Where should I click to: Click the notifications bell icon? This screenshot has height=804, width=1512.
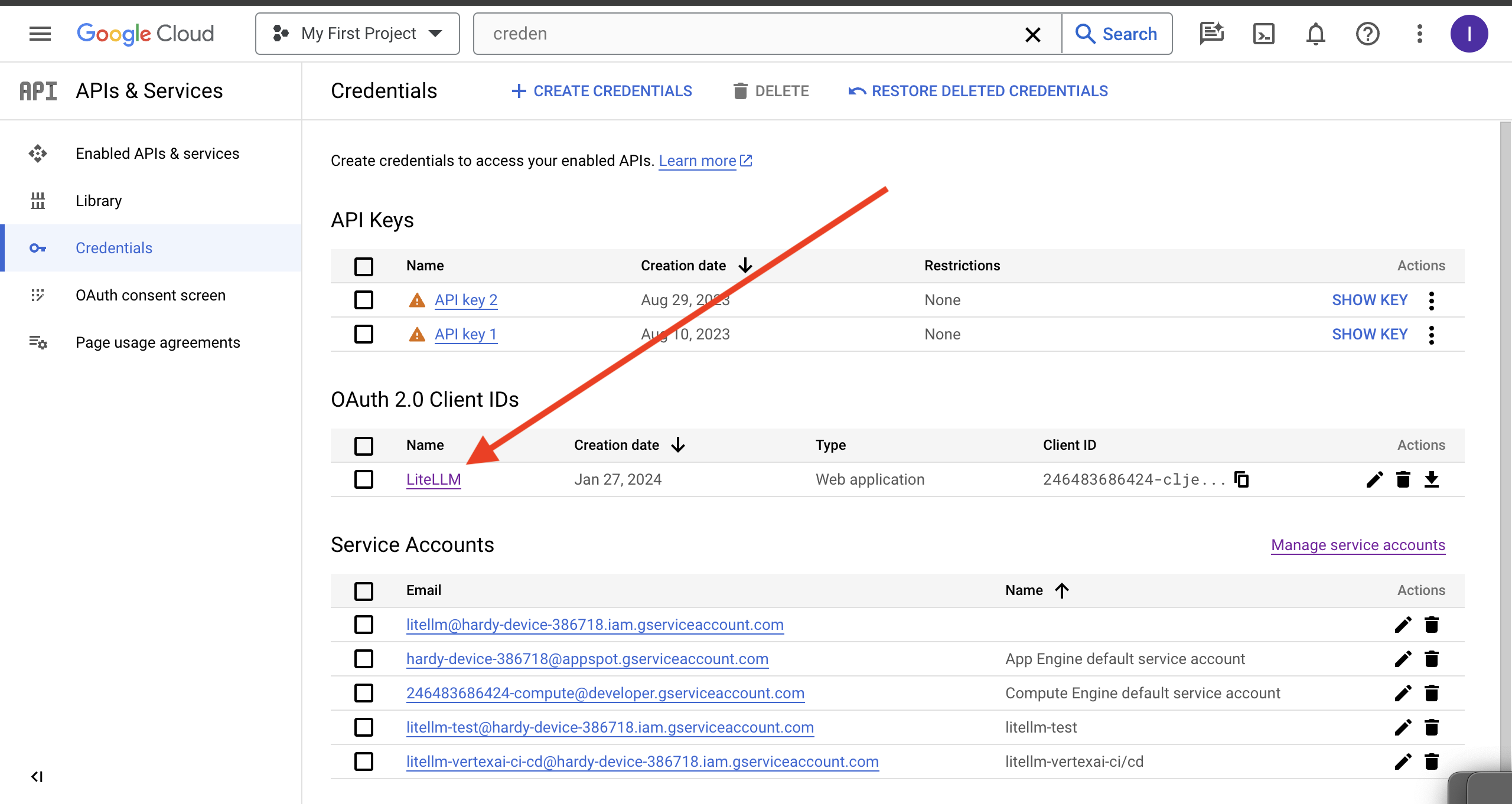[x=1315, y=34]
